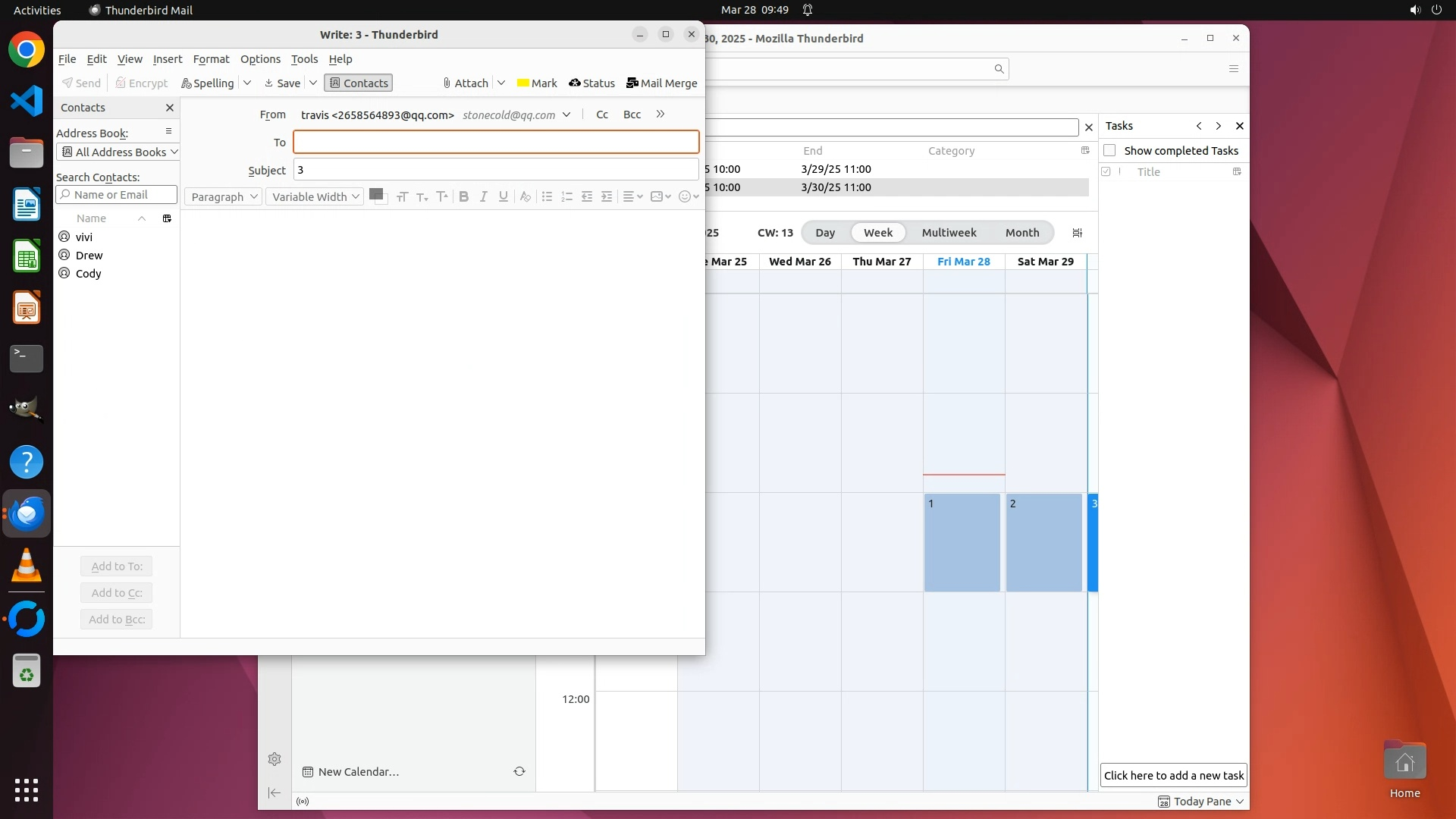Expand the Paragraph style dropdown

[224, 196]
